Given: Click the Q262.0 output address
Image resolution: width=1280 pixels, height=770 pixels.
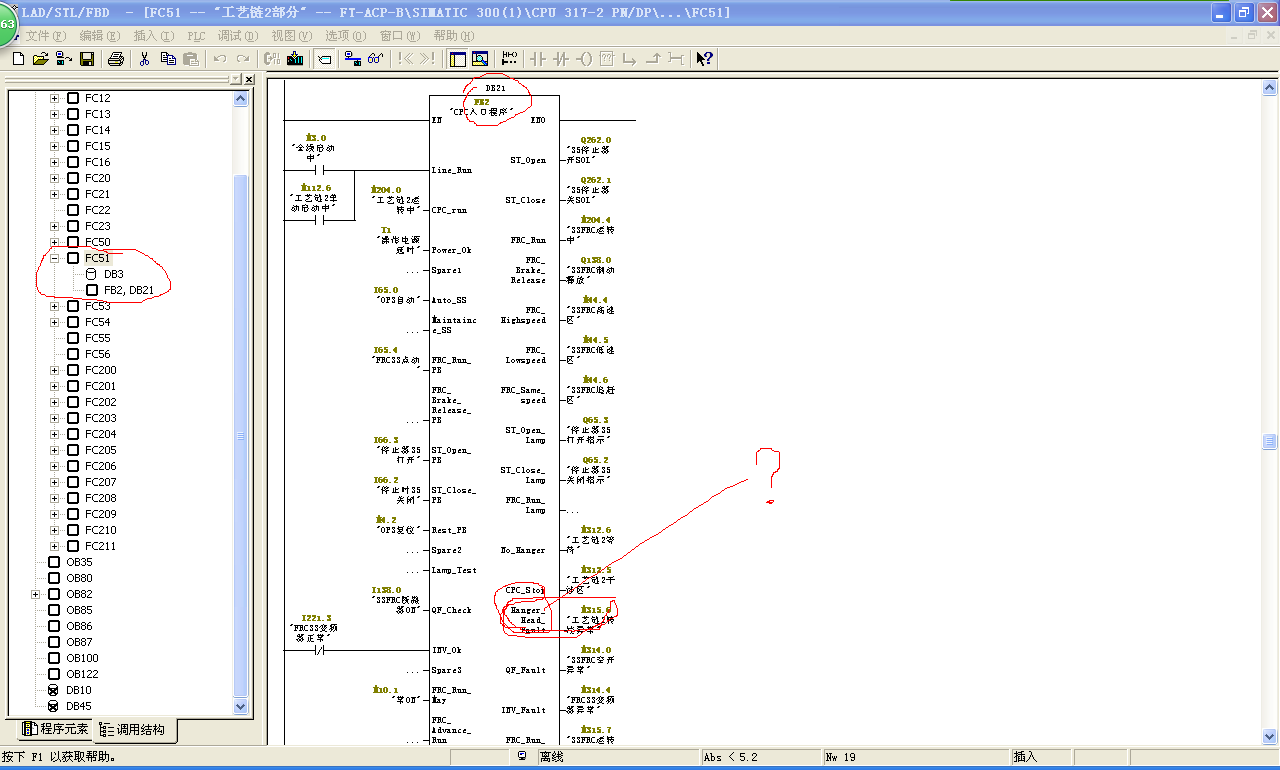Looking at the screenshot, I should pos(598,140).
